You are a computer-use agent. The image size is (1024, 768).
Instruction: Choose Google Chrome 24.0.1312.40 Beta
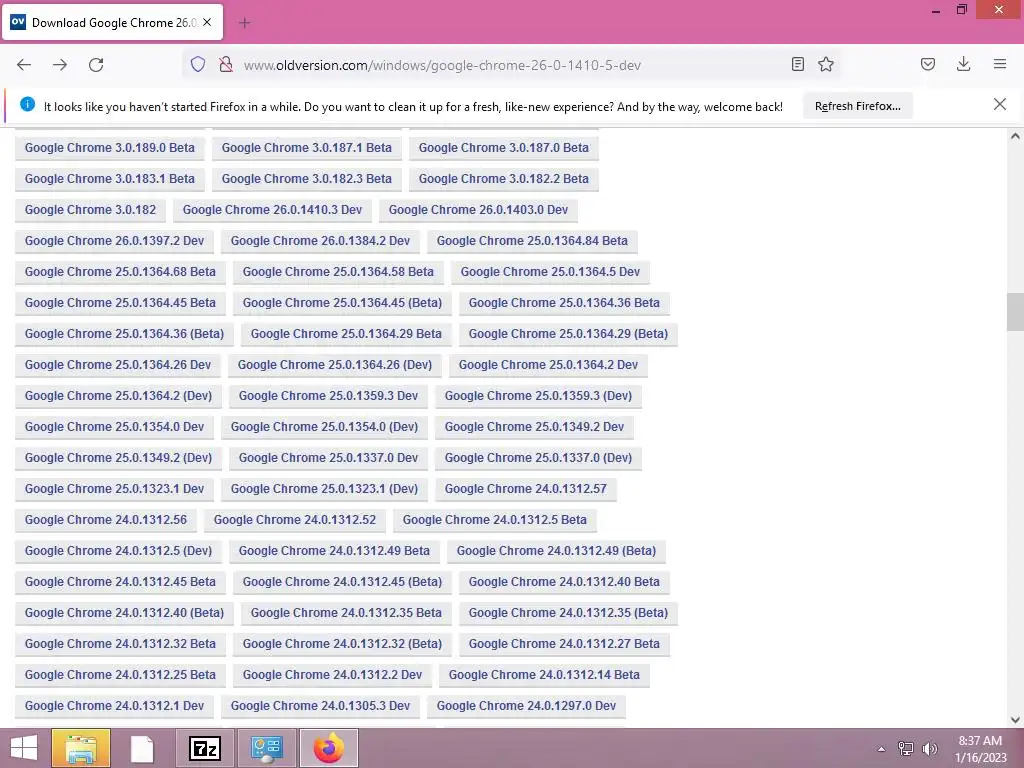click(564, 582)
